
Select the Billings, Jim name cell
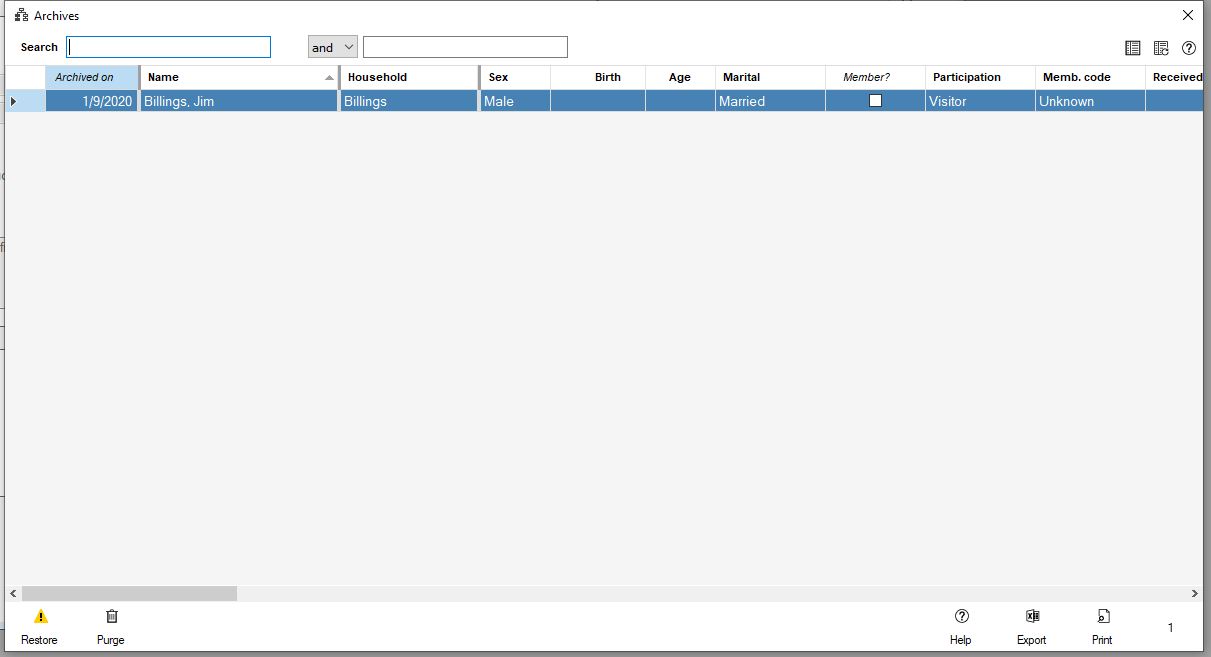click(x=238, y=101)
